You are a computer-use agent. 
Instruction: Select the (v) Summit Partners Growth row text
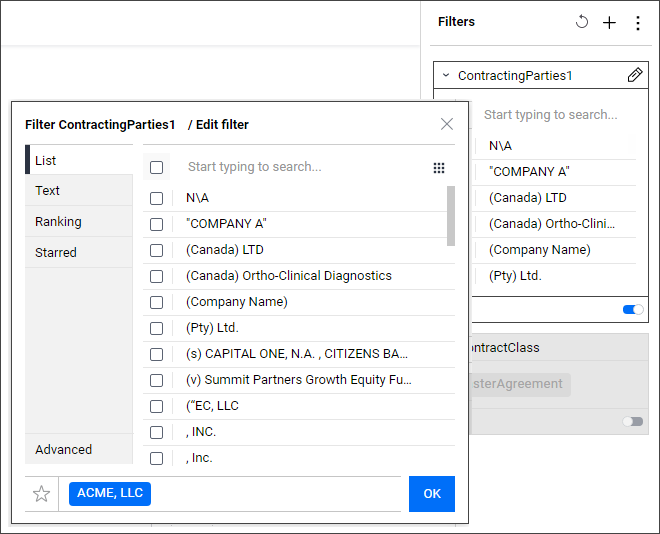coord(298,380)
